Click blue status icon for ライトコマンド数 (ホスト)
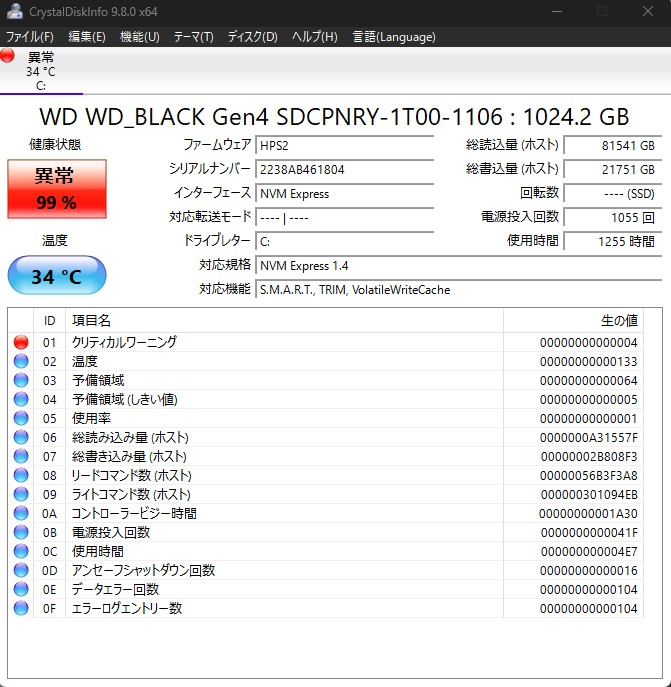This screenshot has height=687, width=671. [x=21, y=494]
